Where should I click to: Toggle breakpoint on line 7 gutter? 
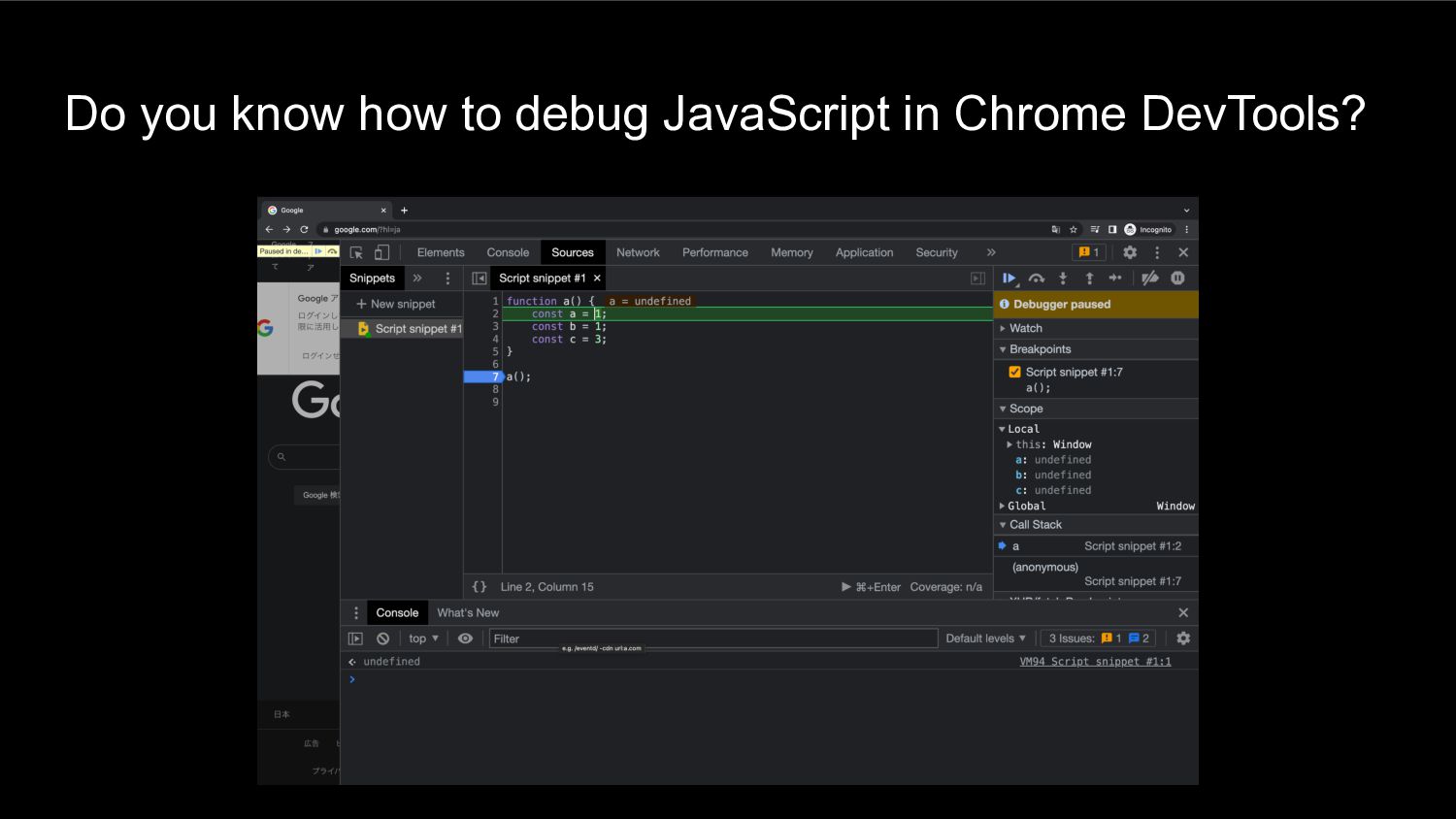[482, 377]
